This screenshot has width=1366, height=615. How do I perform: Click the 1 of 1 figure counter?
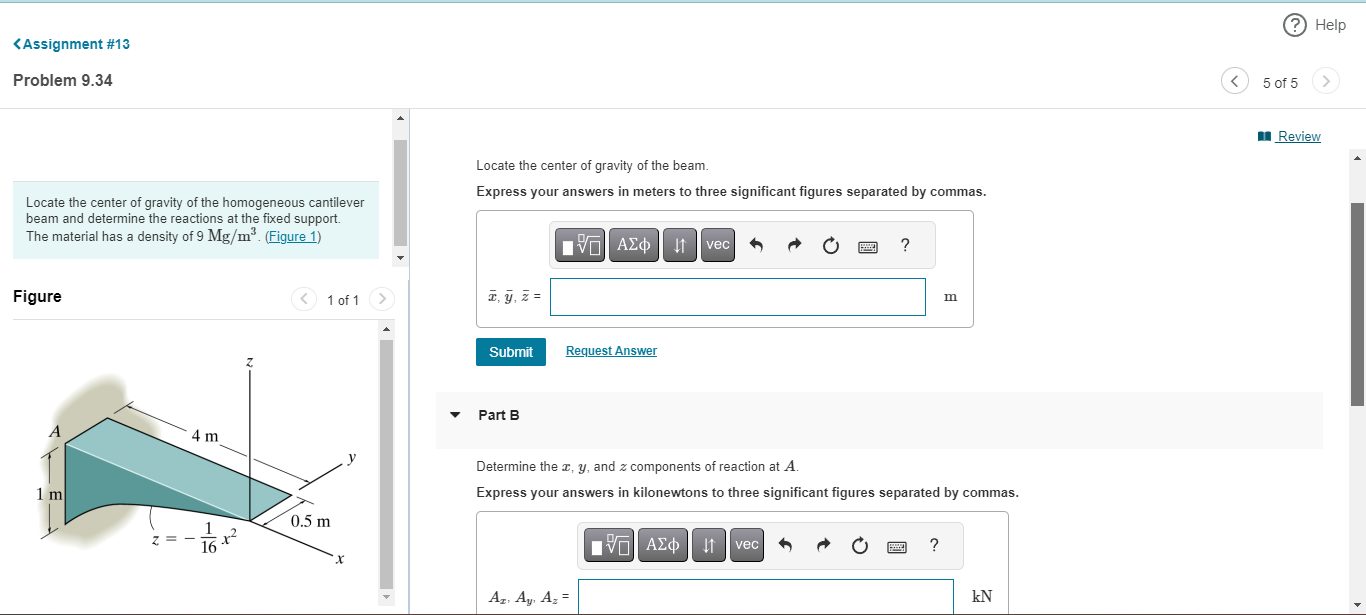[343, 300]
